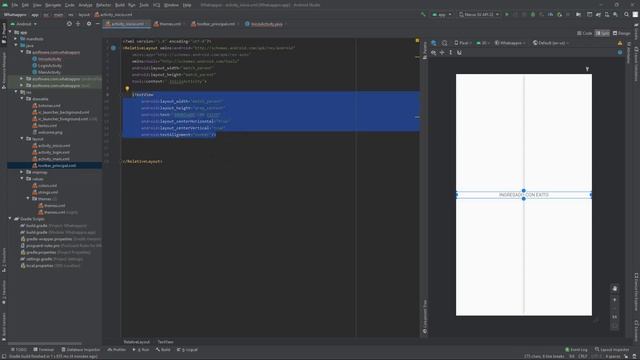Open the Pixel device dropdown for preview

point(463,43)
